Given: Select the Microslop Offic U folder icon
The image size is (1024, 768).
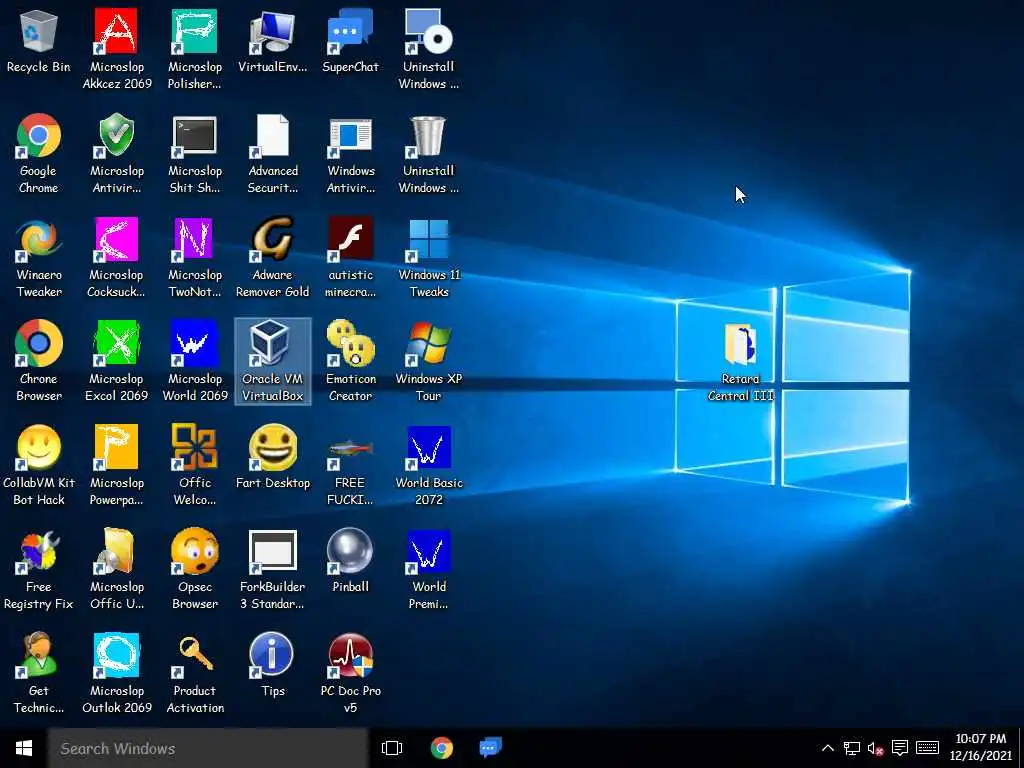Looking at the screenshot, I should (x=116, y=552).
